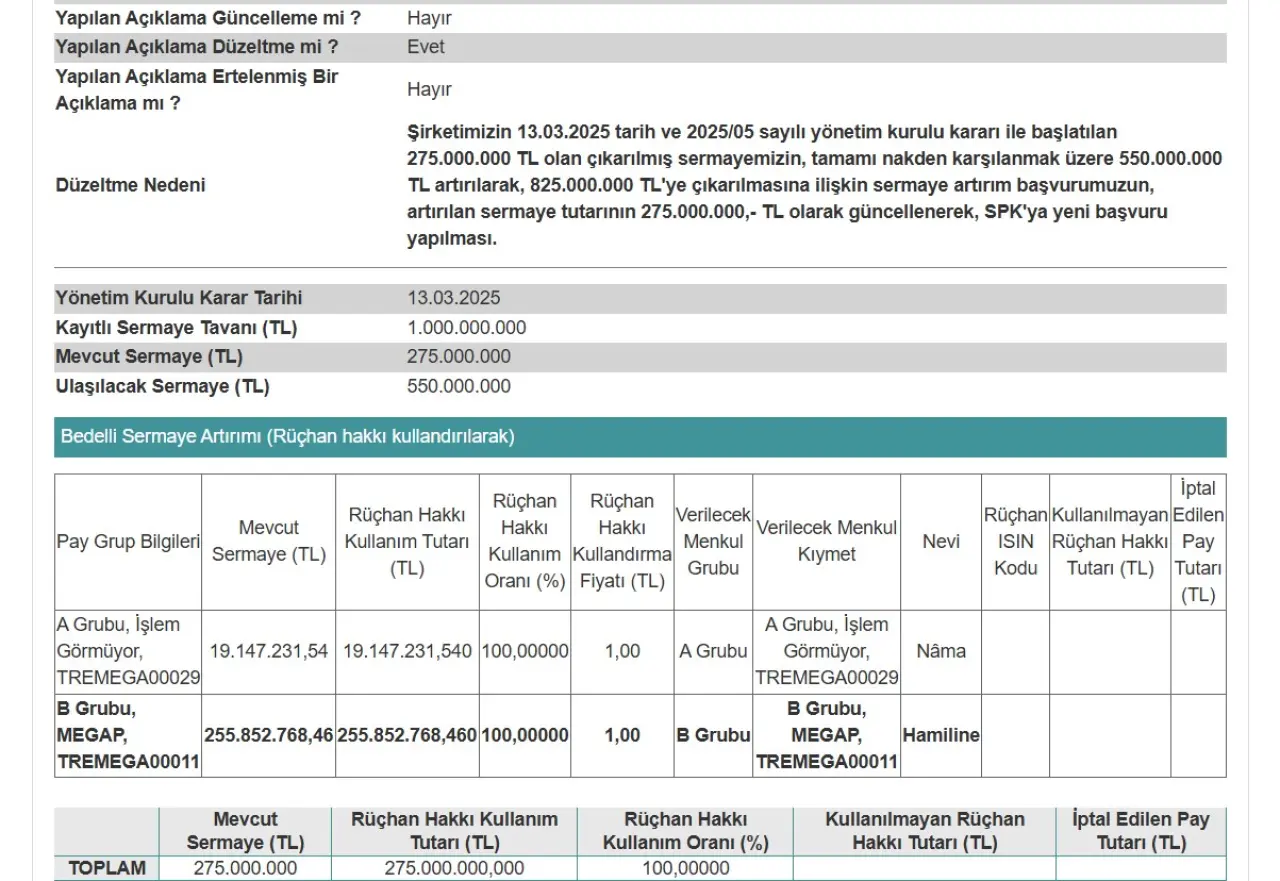The height and width of the screenshot is (881, 1280).
Task: Select the Nevi column header
Action: tap(941, 541)
